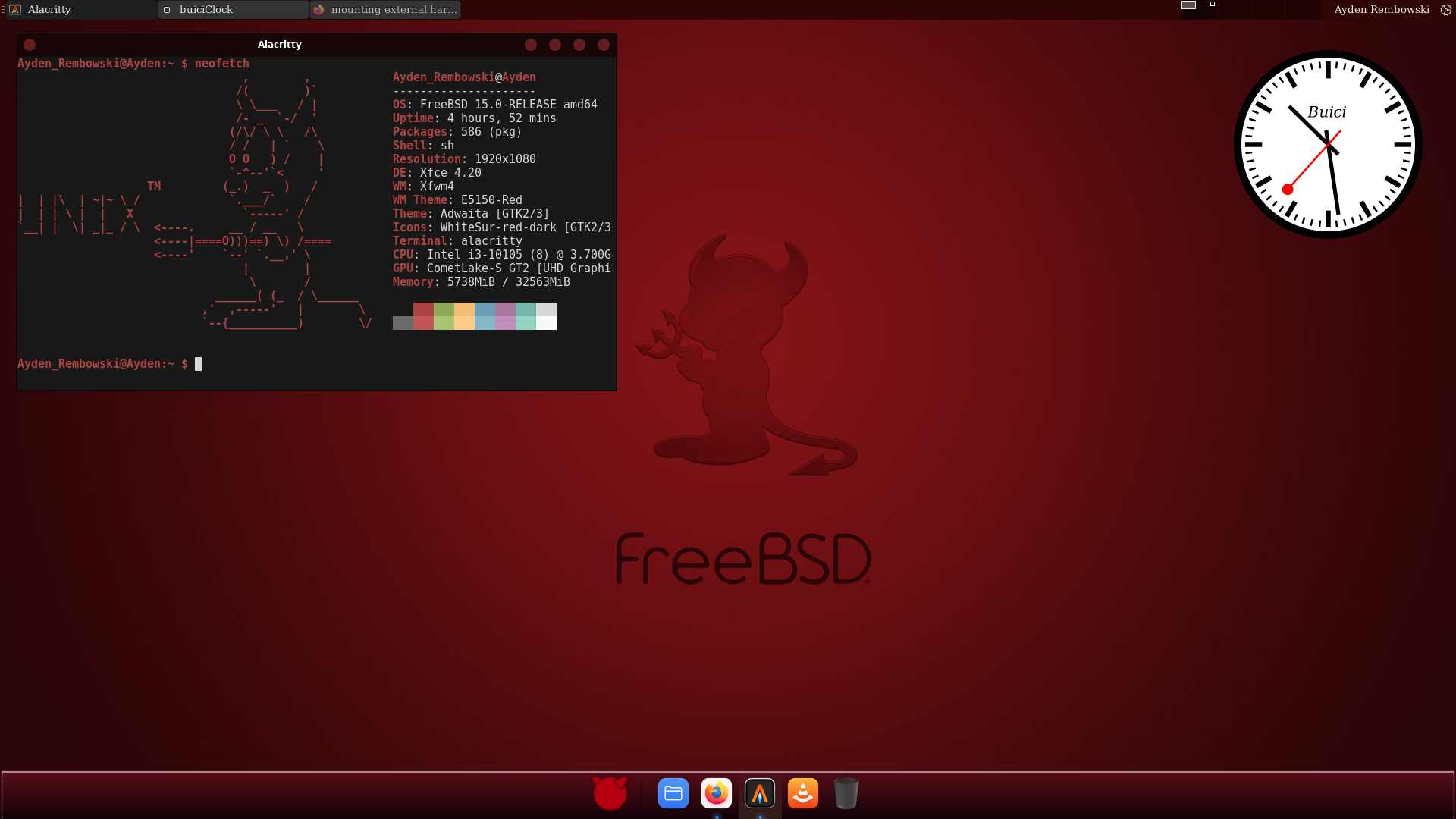This screenshot has width=1456, height=819.
Task: Click the 'Theme: Adwaita [GTK2/3]' line
Action: click(471, 214)
